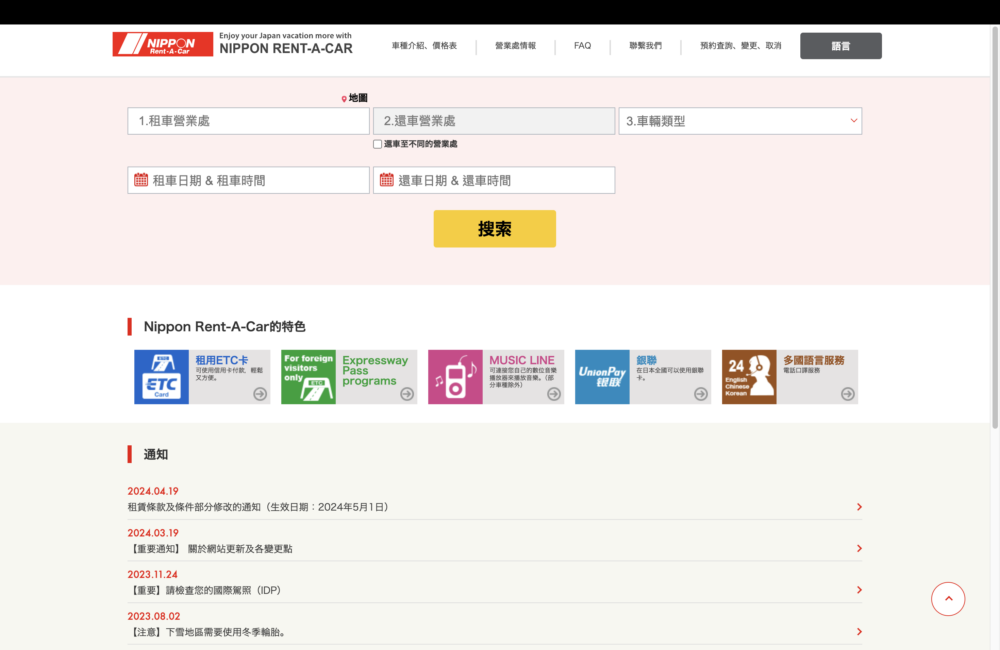Open the 租用ETC卡 feature icon

tap(161, 377)
